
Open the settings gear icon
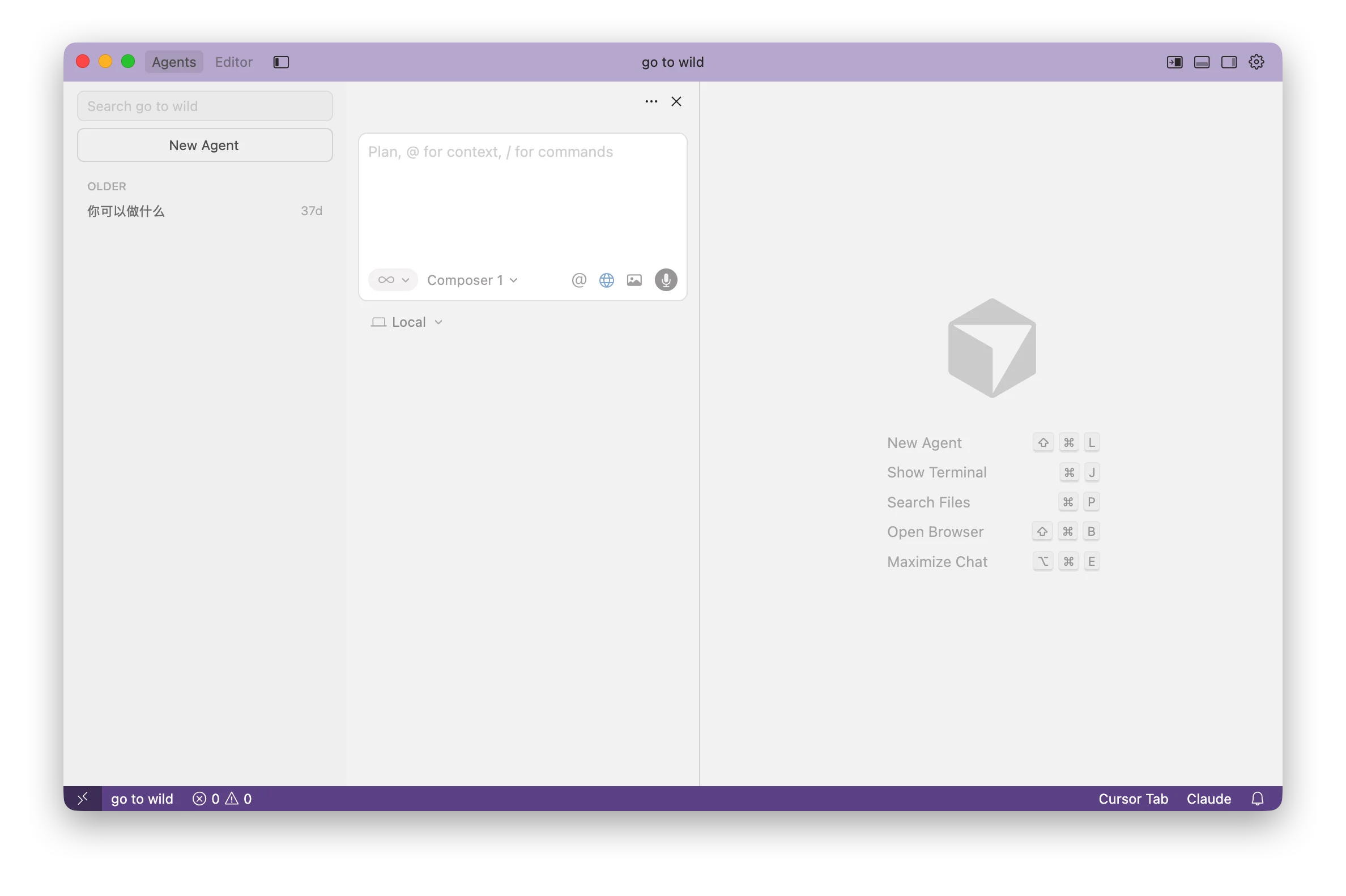click(x=1256, y=62)
